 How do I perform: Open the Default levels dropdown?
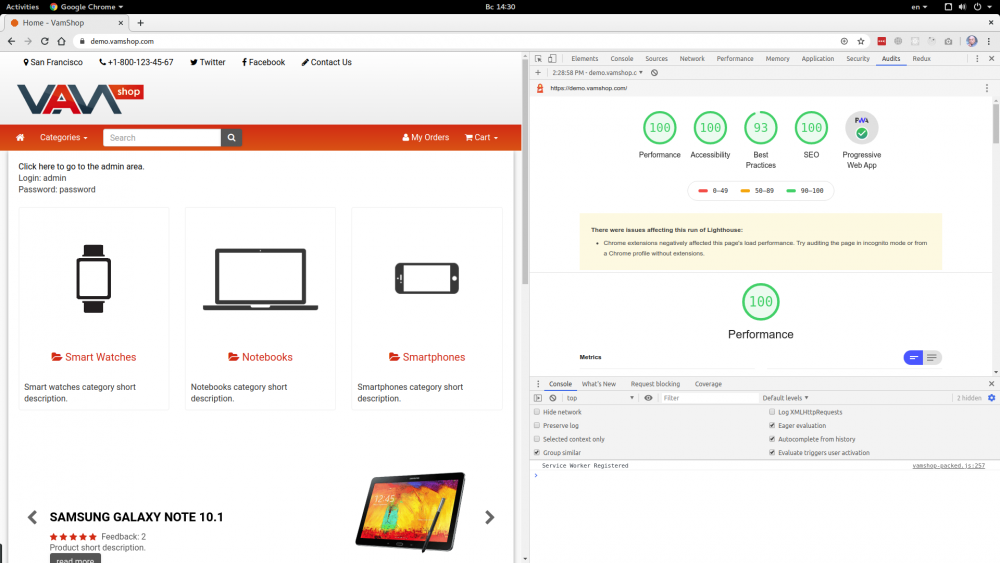(x=785, y=398)
